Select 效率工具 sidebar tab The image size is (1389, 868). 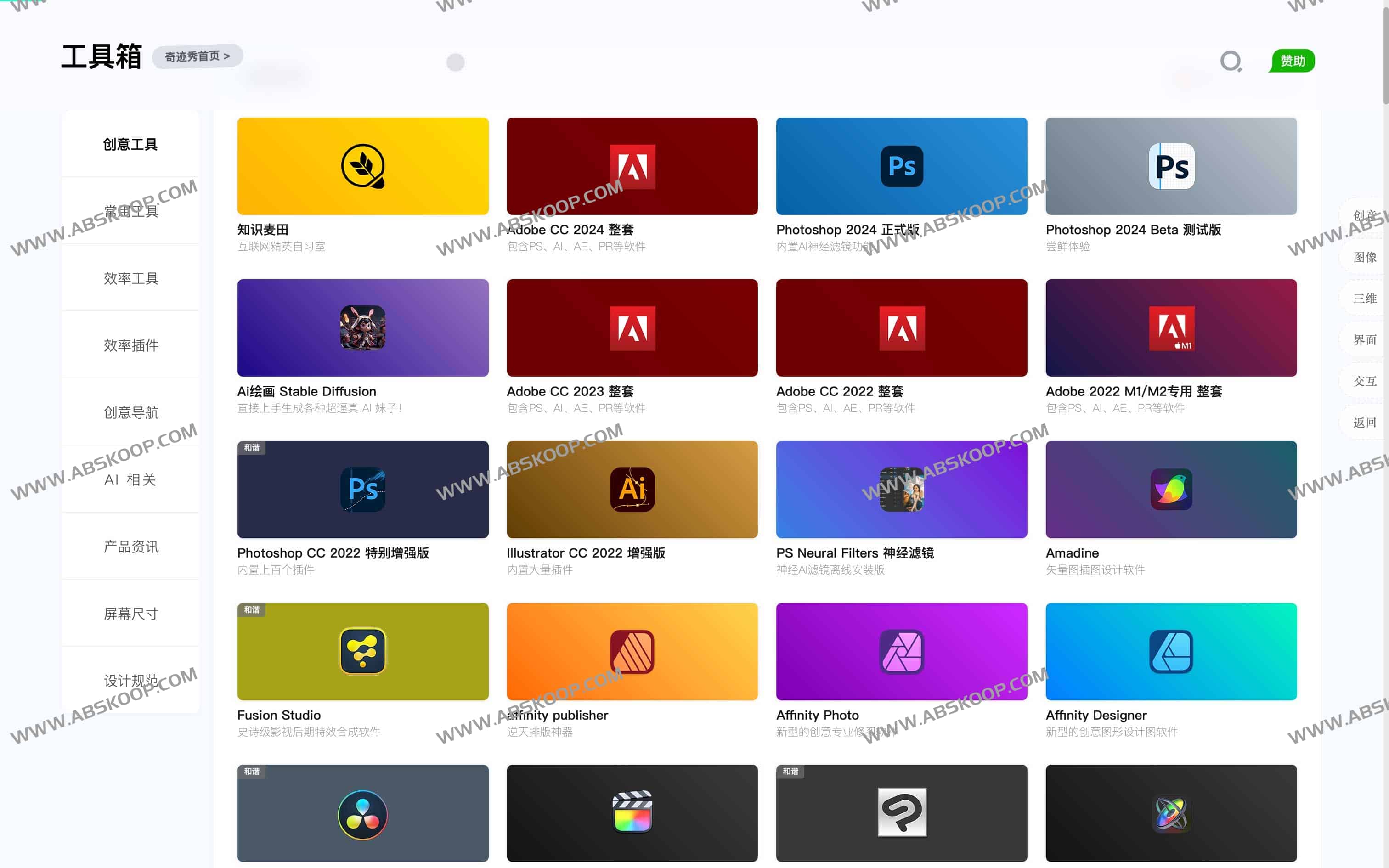tap(131, 278)
